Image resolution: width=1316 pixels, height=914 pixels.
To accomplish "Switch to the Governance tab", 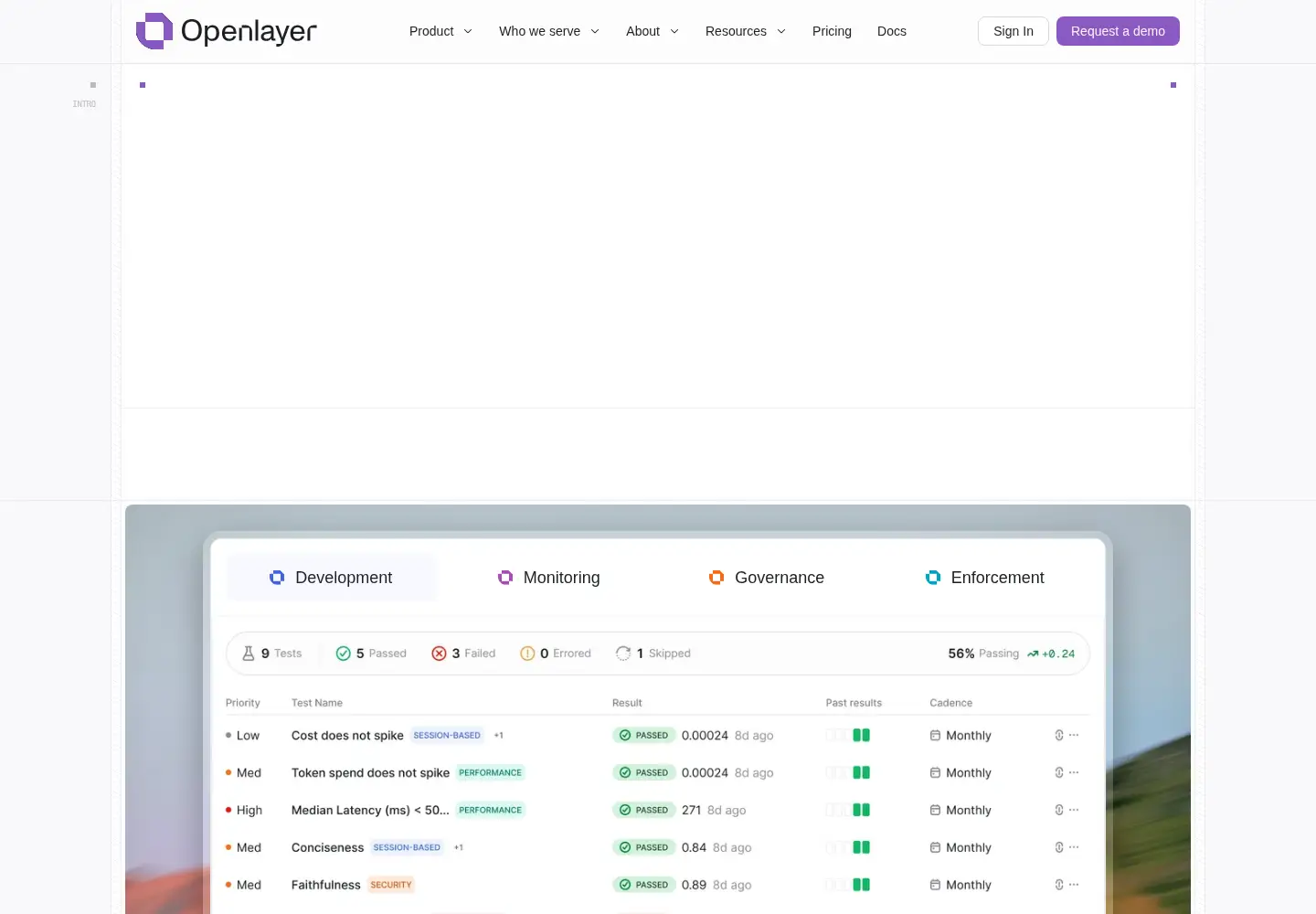I will [x=767, y=578].
